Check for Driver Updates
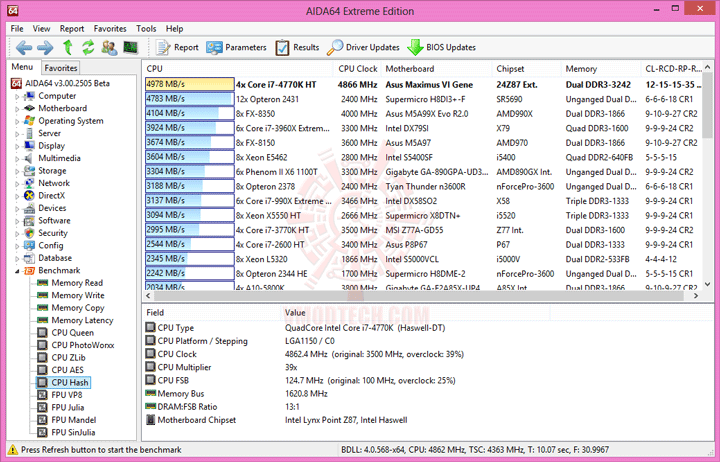The height and width of the screenshot is (462, 720). (x=363, y=47)
